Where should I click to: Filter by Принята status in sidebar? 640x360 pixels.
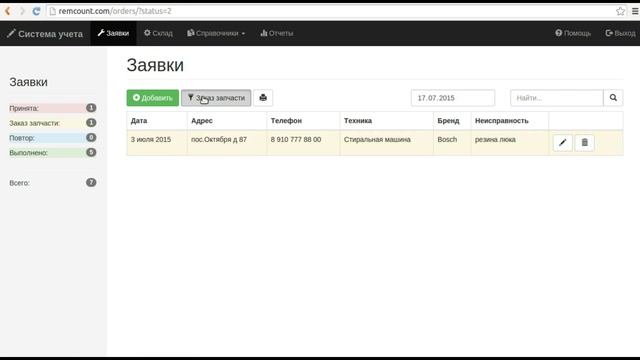point(52,108)
